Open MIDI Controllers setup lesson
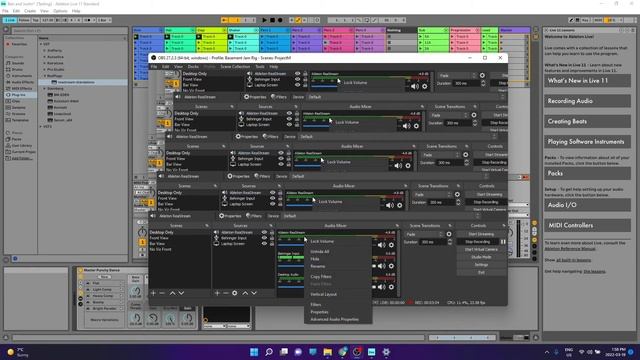The width and height of the screenshot is (640, 360). pos(587,225)
